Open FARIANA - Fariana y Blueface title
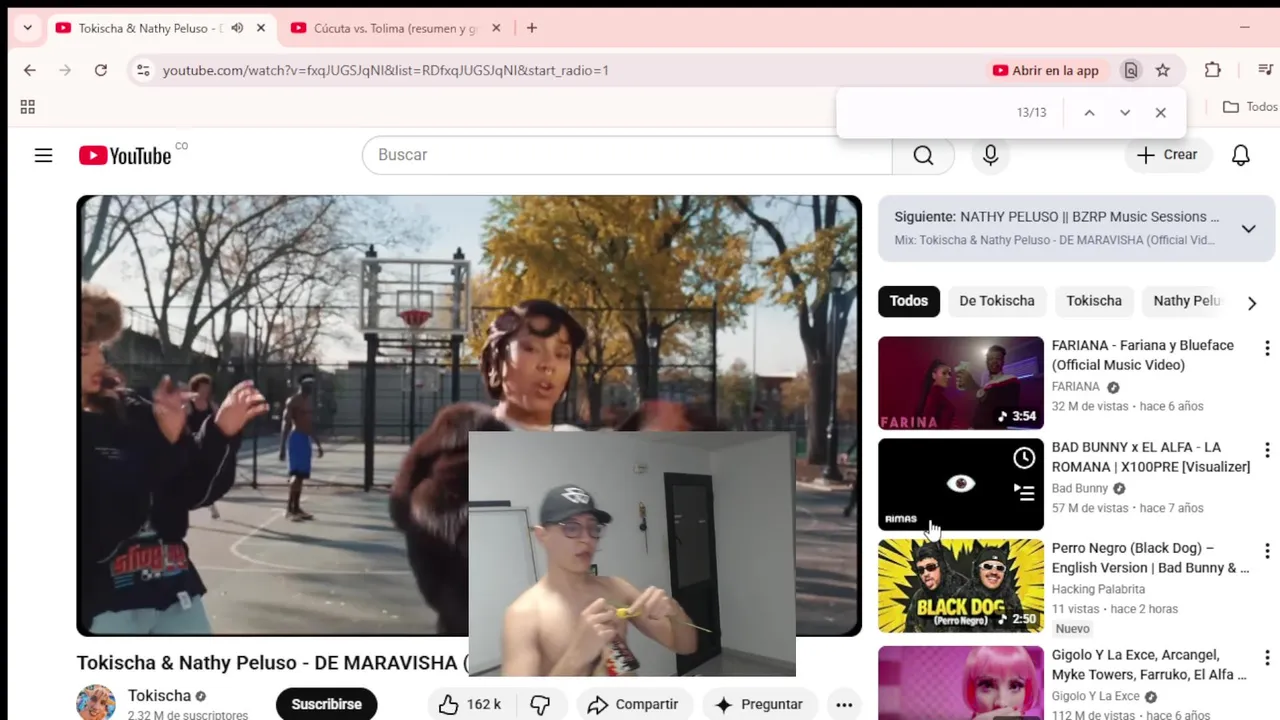This screenshot has width=1280, height=720. point(1143,355)
